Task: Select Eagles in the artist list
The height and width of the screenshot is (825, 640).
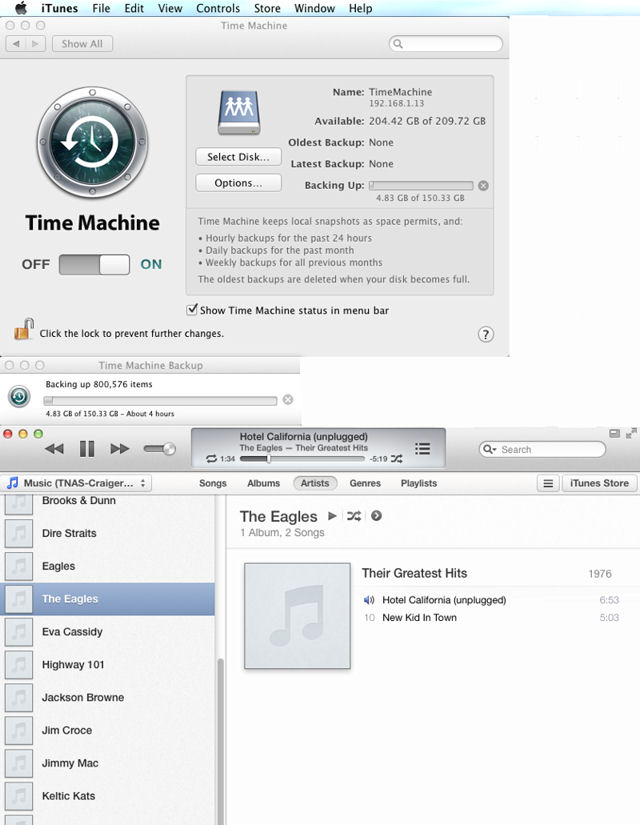Action: point(107,566)
